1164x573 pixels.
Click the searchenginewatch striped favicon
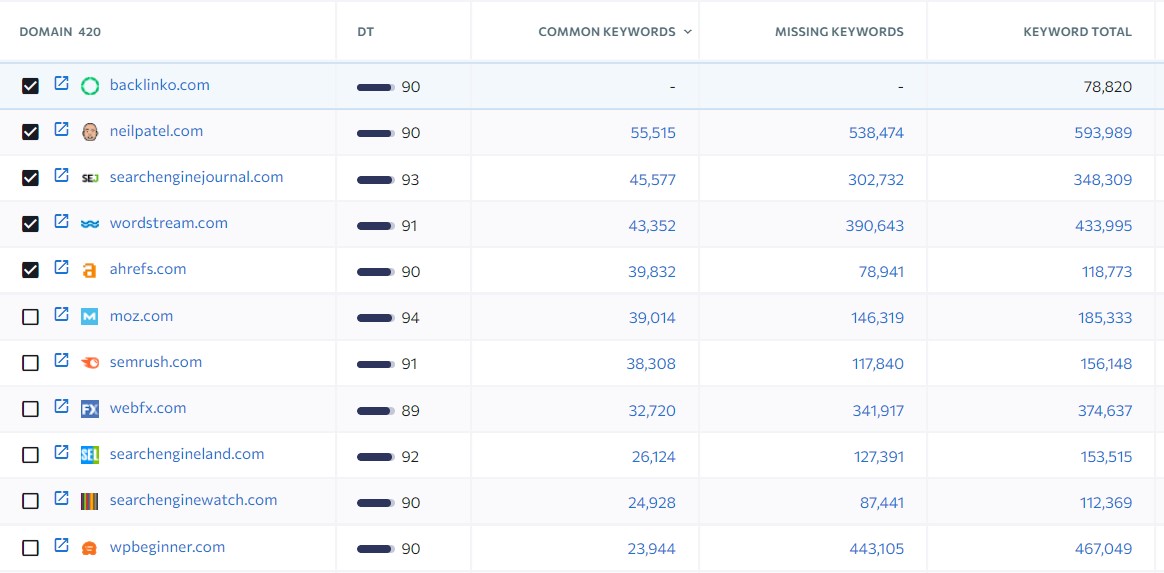click(x=90, y=502)
